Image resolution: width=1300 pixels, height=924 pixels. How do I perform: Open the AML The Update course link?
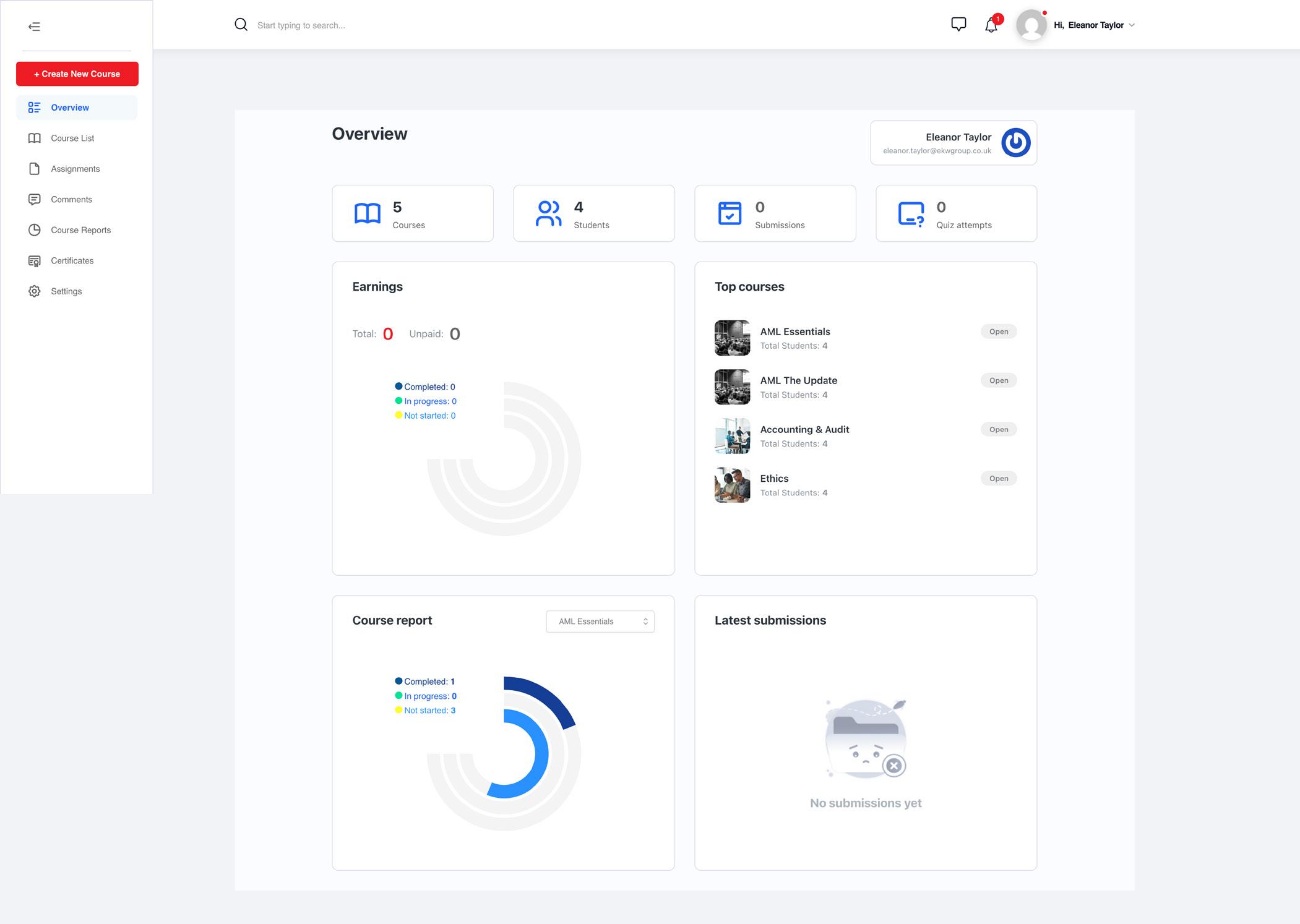click(x=798, y=380)
